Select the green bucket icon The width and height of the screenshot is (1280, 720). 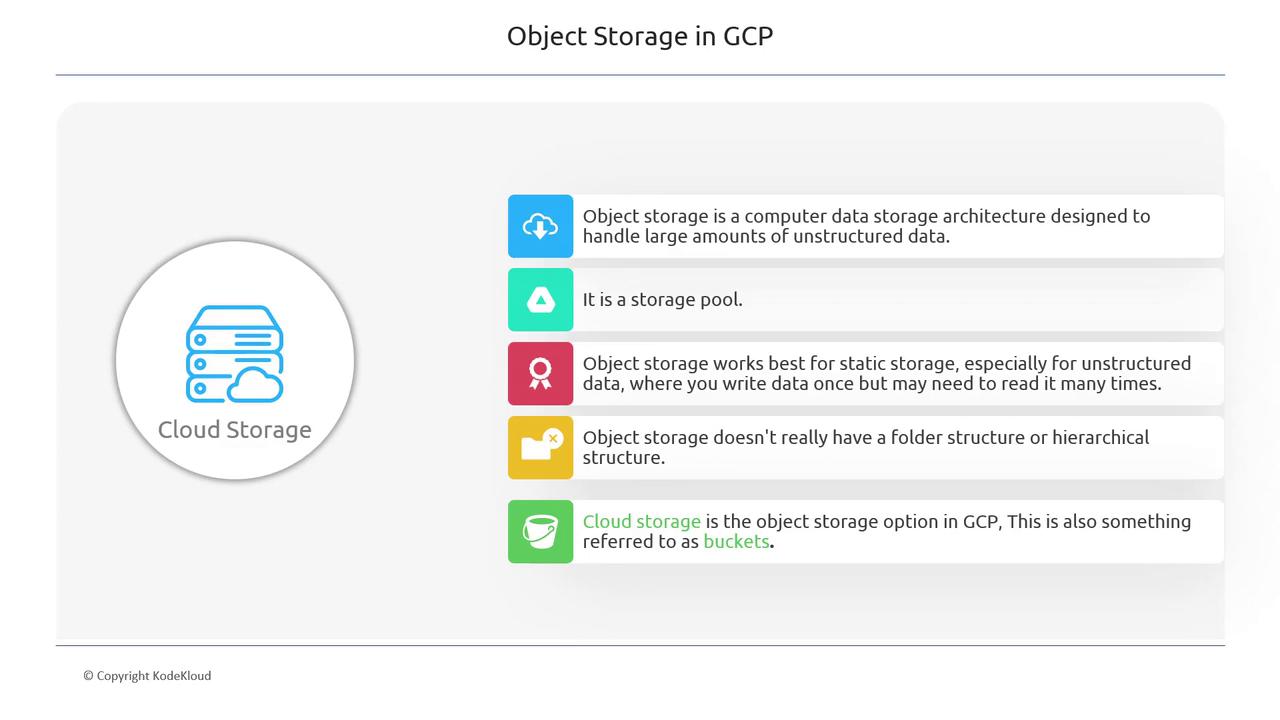click(540, 532)
